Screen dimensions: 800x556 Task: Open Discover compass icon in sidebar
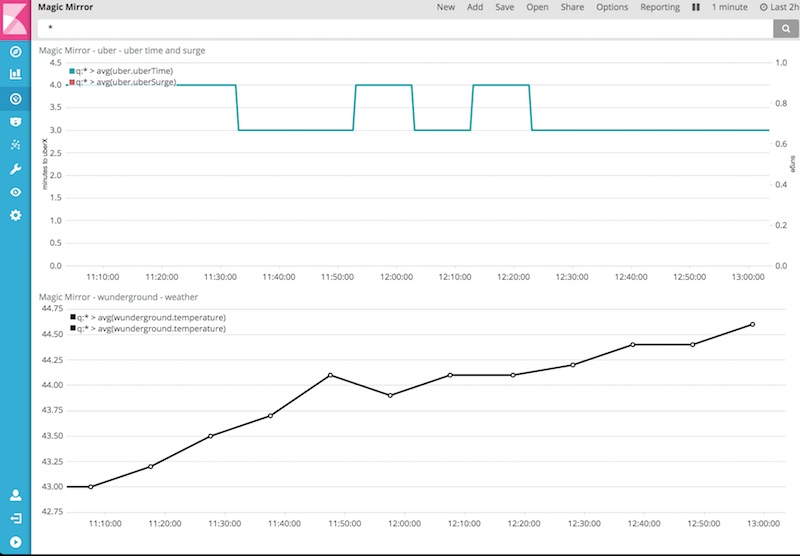[15, 52]
